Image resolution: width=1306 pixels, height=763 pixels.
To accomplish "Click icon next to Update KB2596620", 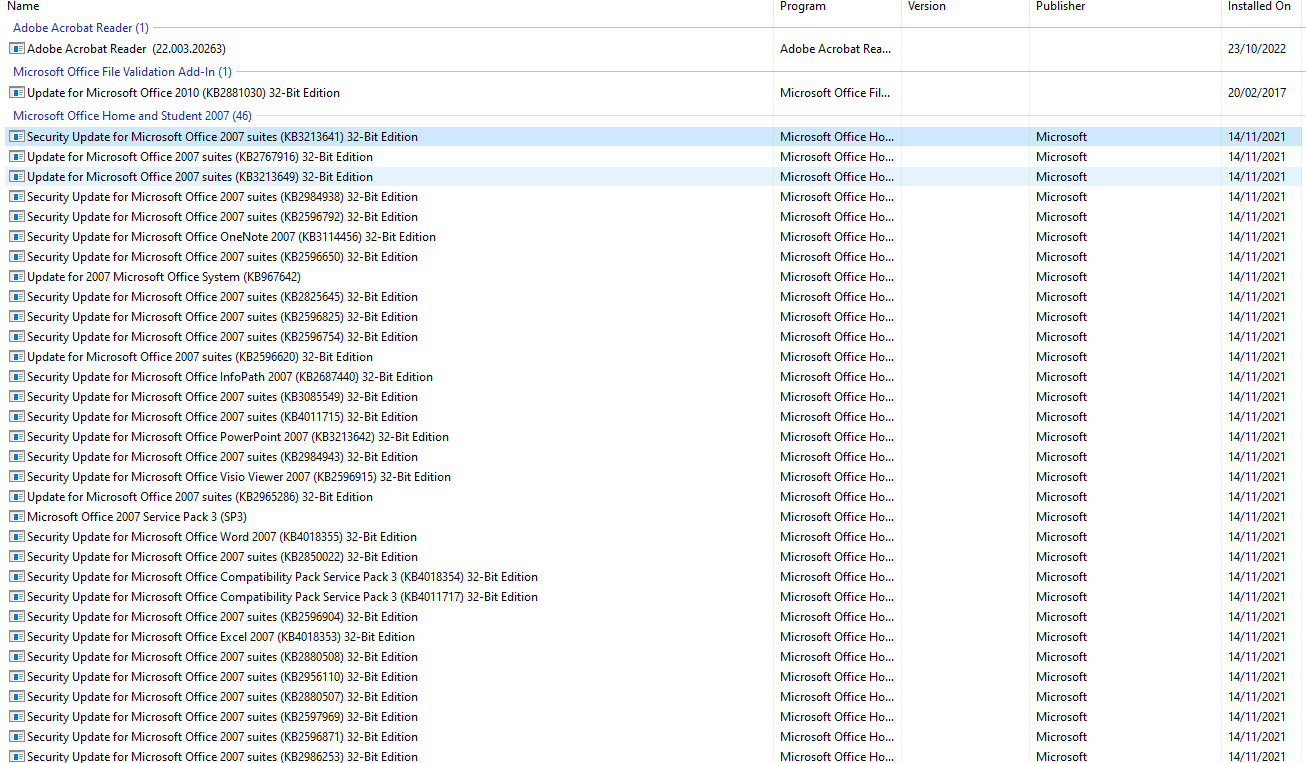I will [x=17, y=356].
